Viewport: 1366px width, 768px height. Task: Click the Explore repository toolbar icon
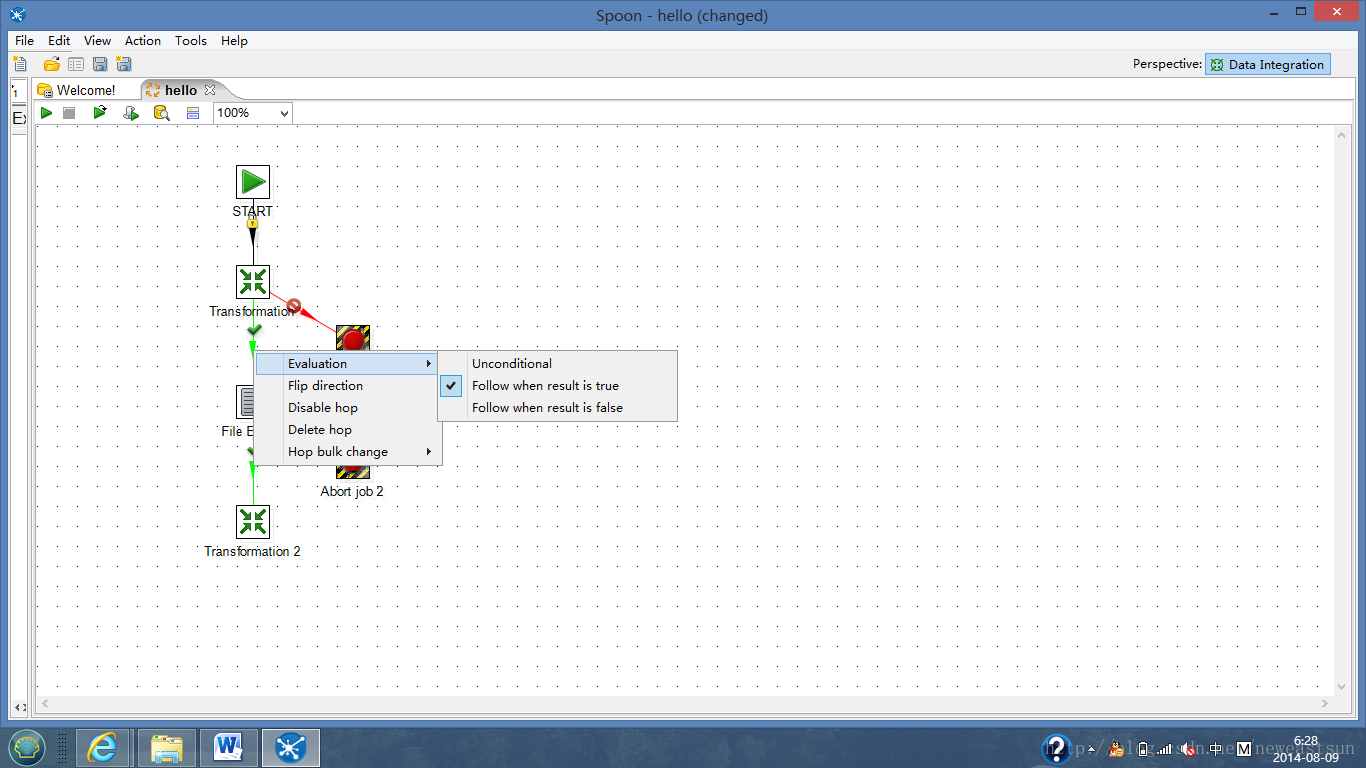click(x=76, y=64)
